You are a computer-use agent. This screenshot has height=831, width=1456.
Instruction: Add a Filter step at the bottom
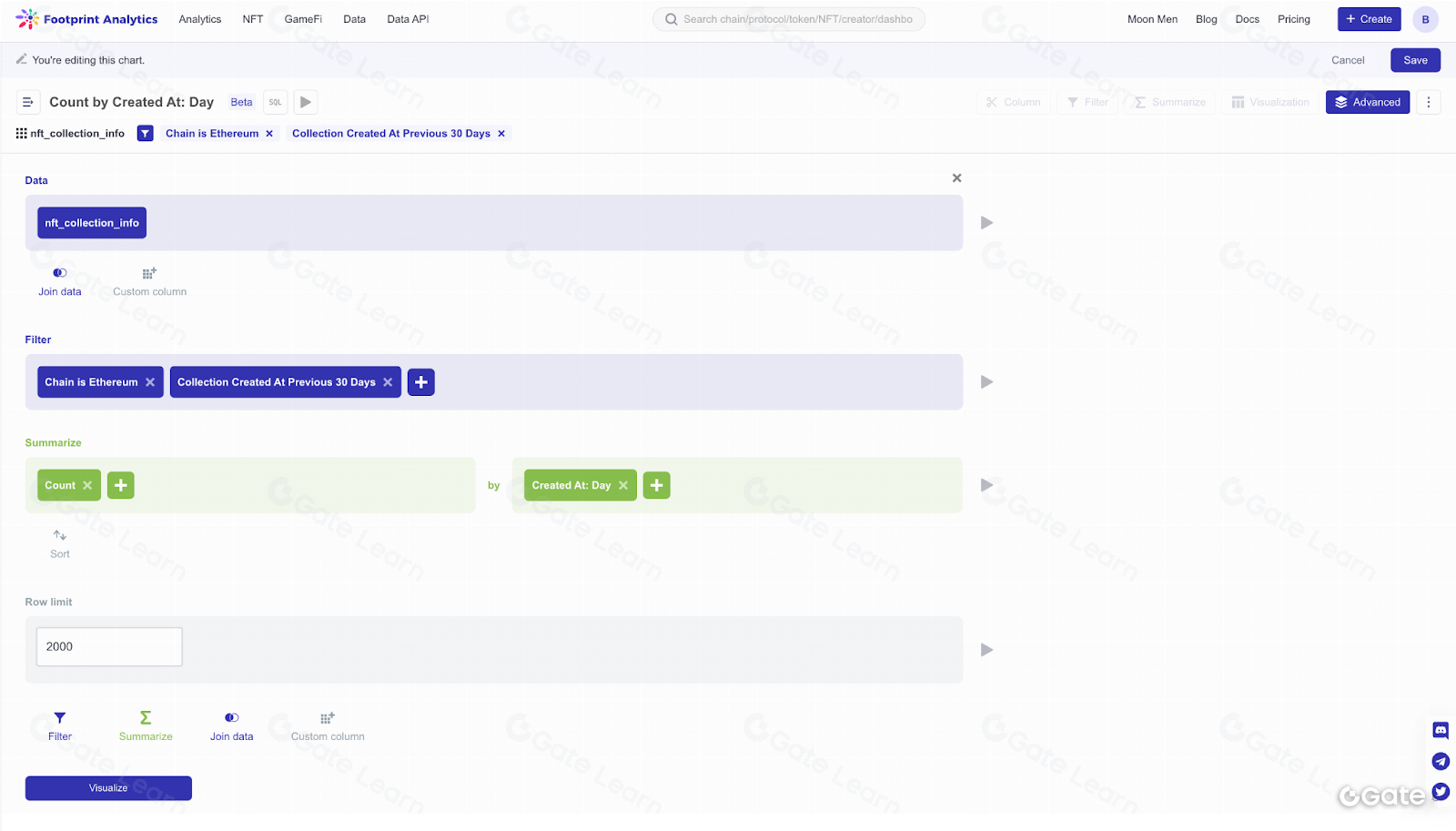pos(60,726)
